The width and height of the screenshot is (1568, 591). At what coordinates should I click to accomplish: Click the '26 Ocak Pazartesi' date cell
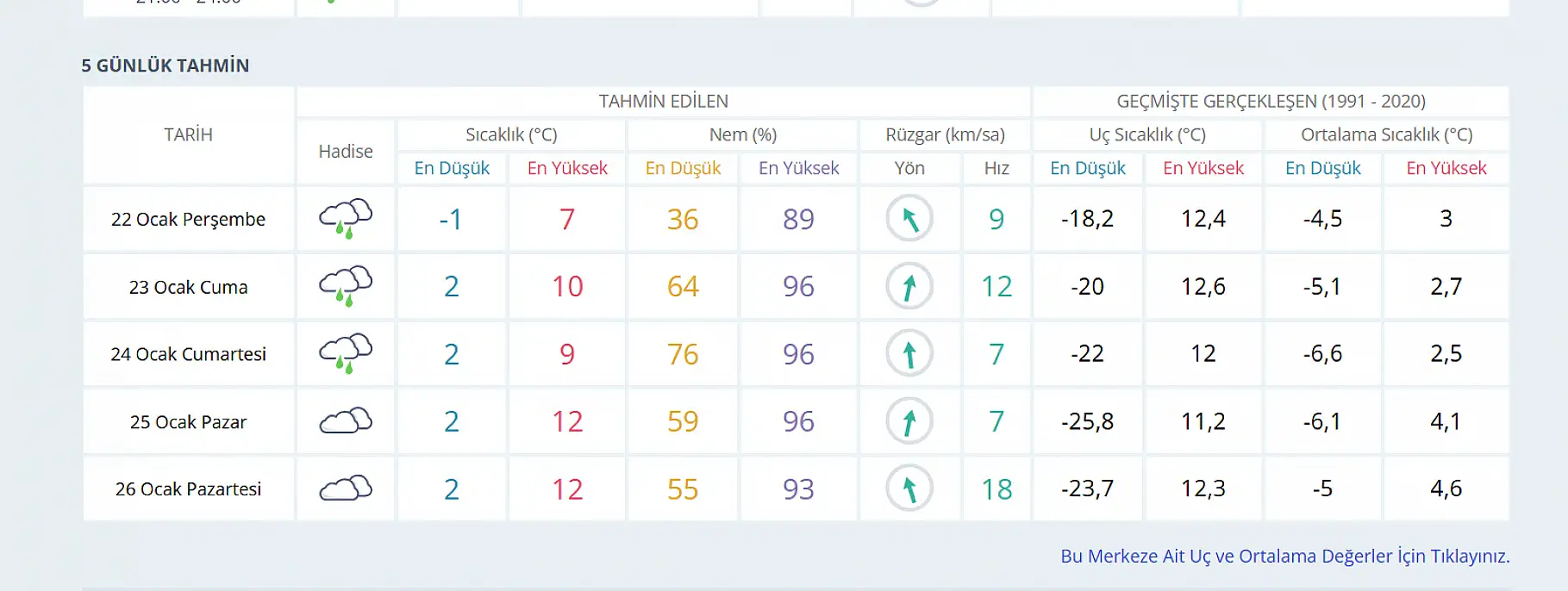point(188,489)
